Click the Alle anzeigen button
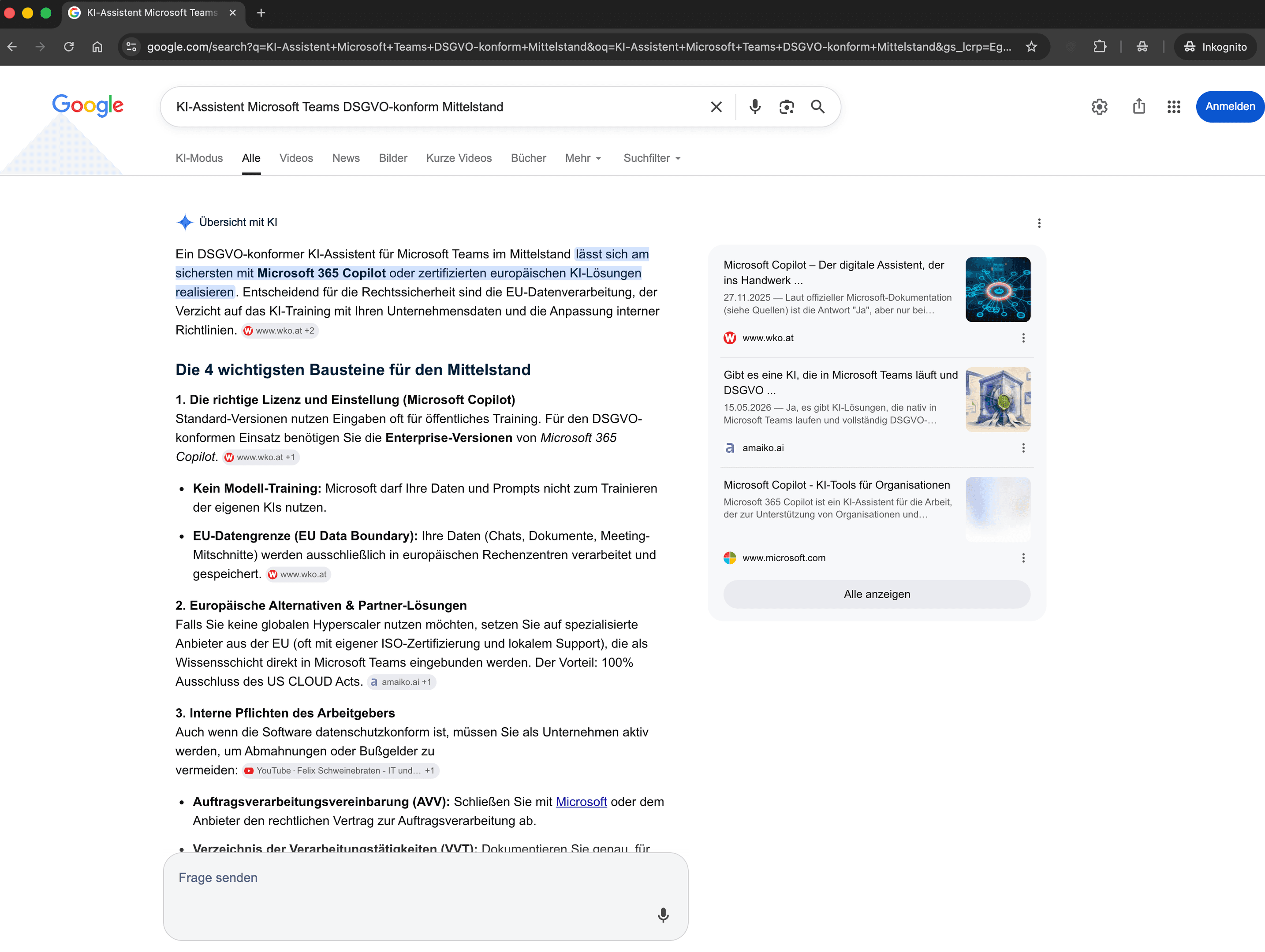The height and width of the screenshot is (952, 1265). coord(877,594)
